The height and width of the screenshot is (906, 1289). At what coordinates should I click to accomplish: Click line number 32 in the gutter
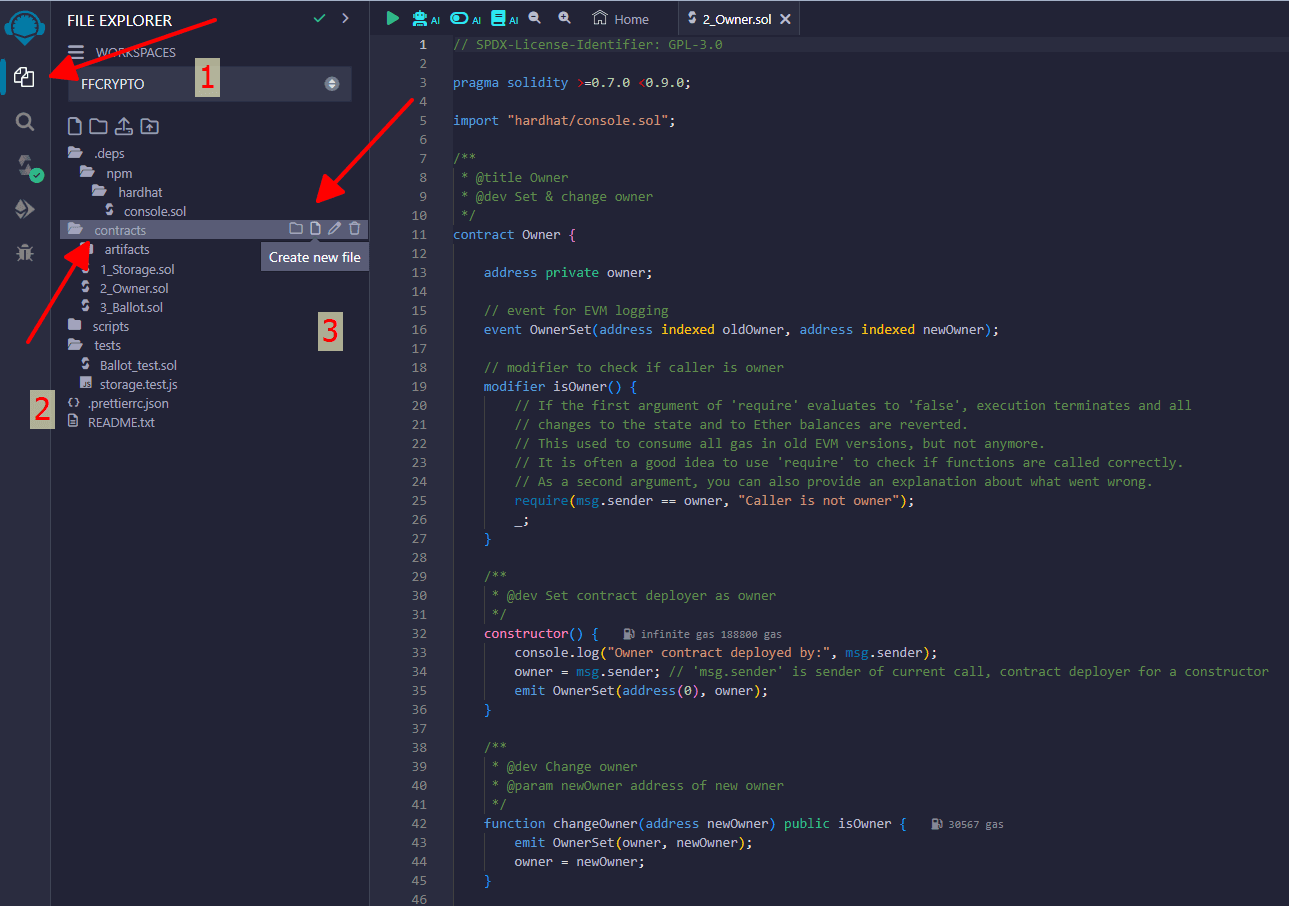pyautogui.click(x=418, y=634)
